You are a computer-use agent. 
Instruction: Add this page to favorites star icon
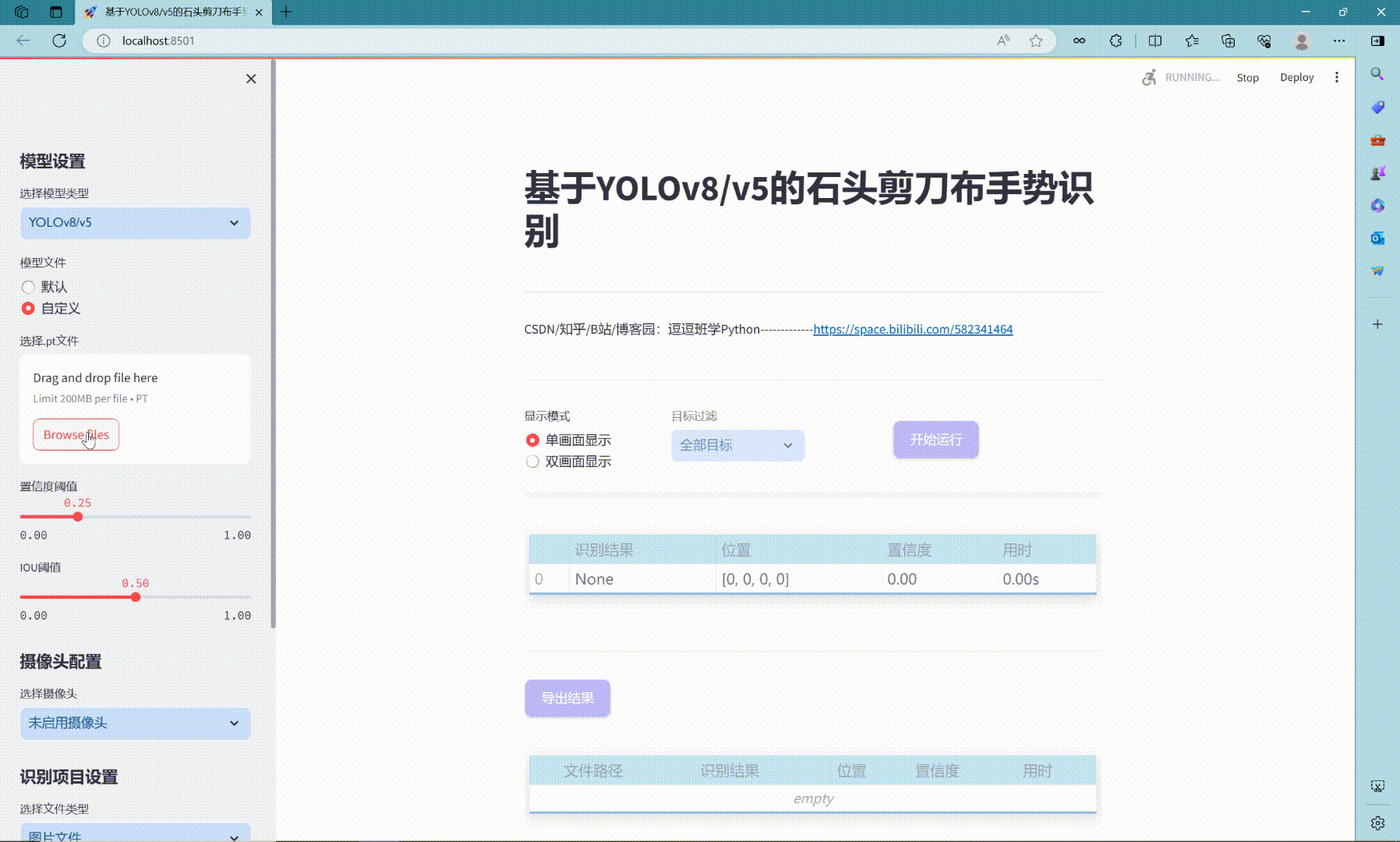pyautogui.click(x=1035, y=41)
